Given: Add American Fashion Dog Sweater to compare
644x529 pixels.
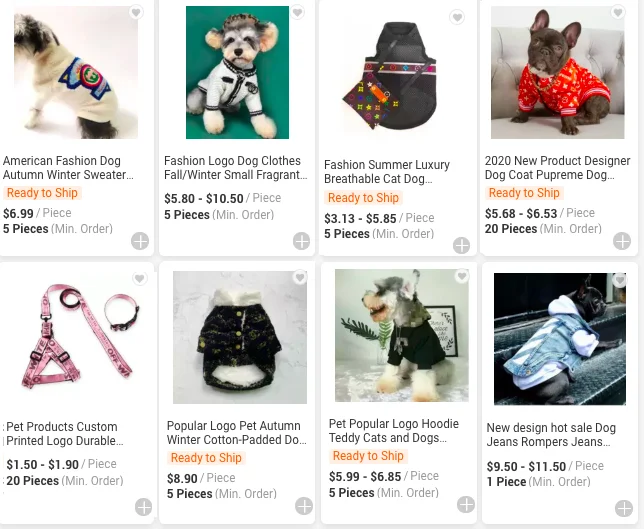Looking at the screenshot, I should 140,241.
